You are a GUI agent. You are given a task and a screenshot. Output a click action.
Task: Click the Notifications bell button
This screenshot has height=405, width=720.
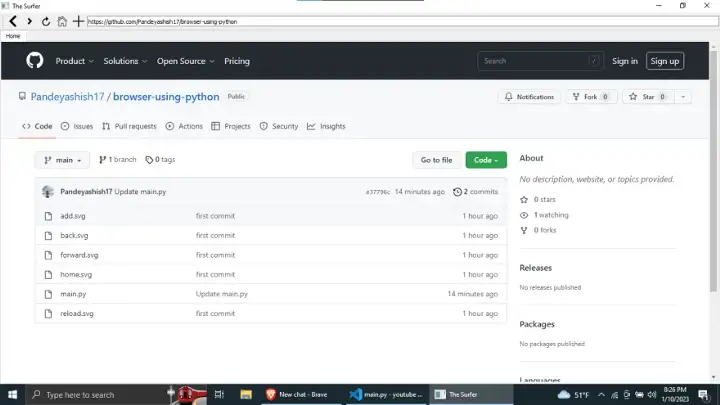tap(529, 97)
